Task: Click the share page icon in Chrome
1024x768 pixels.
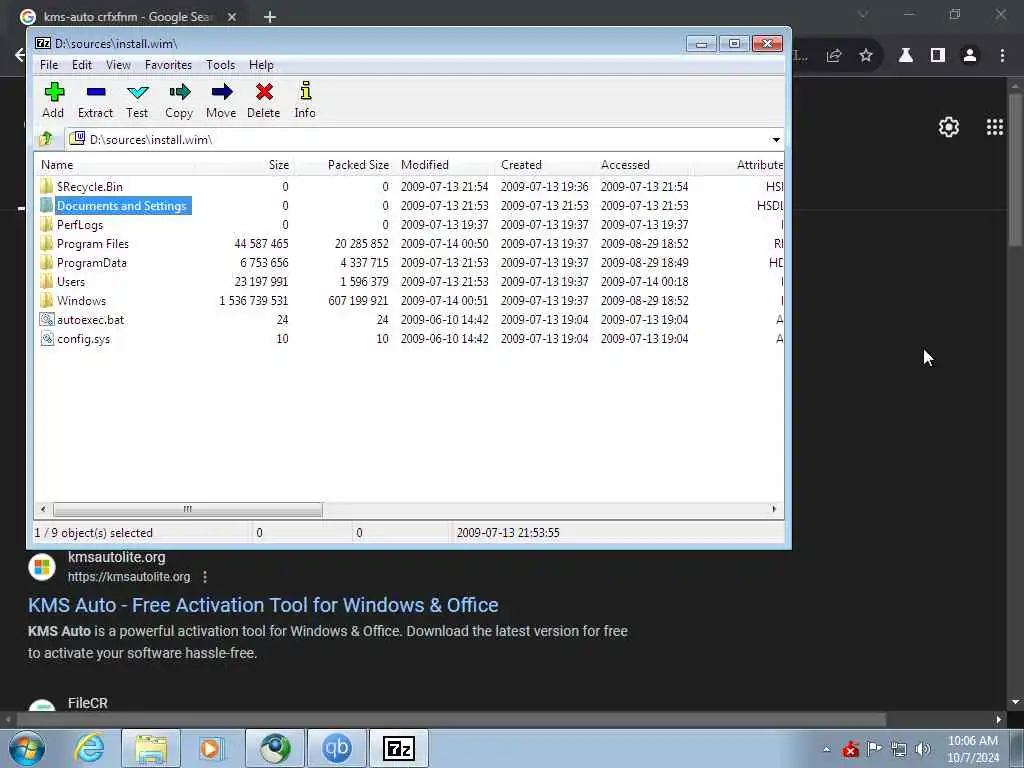Action: (x=833, y=56)
